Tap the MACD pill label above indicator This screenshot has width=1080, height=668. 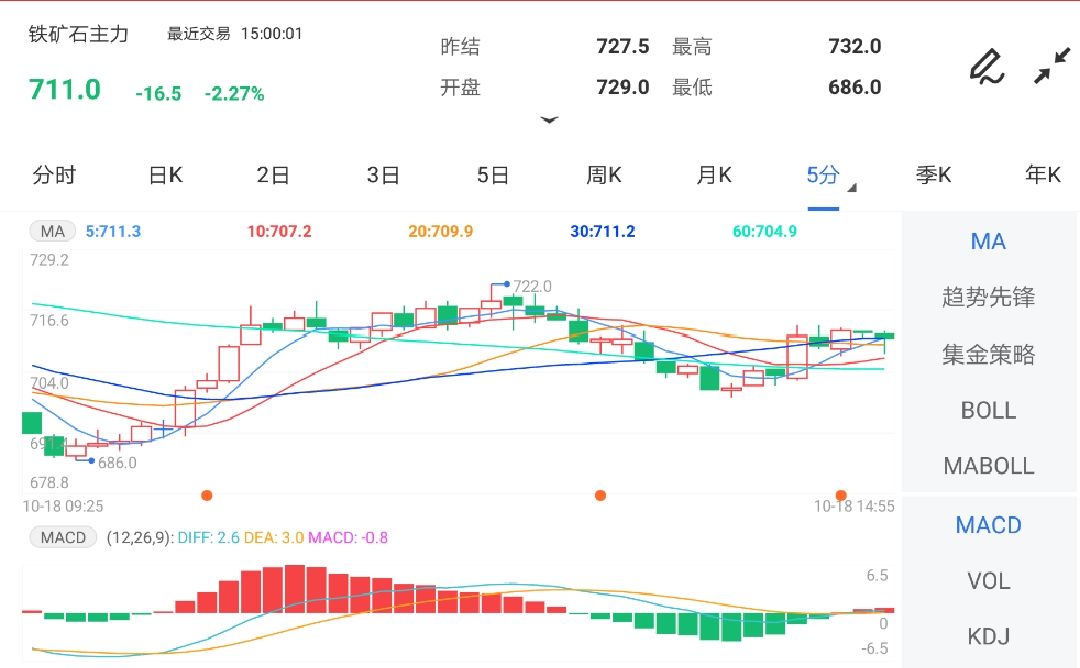[63, 537]
